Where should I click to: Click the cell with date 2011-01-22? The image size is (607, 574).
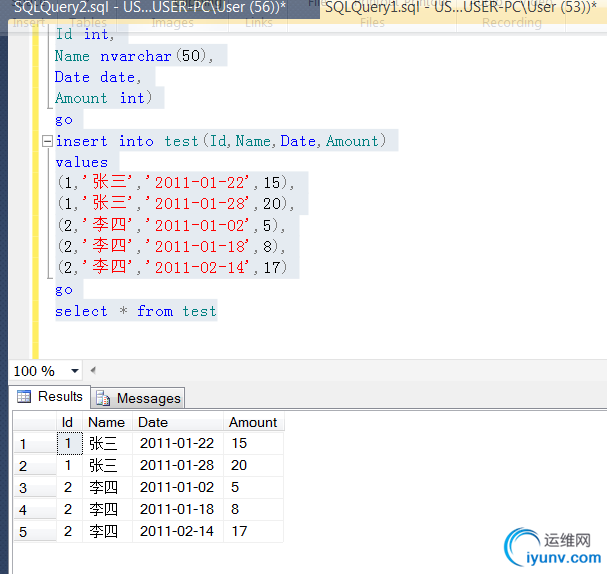click(x=178, y=443)
